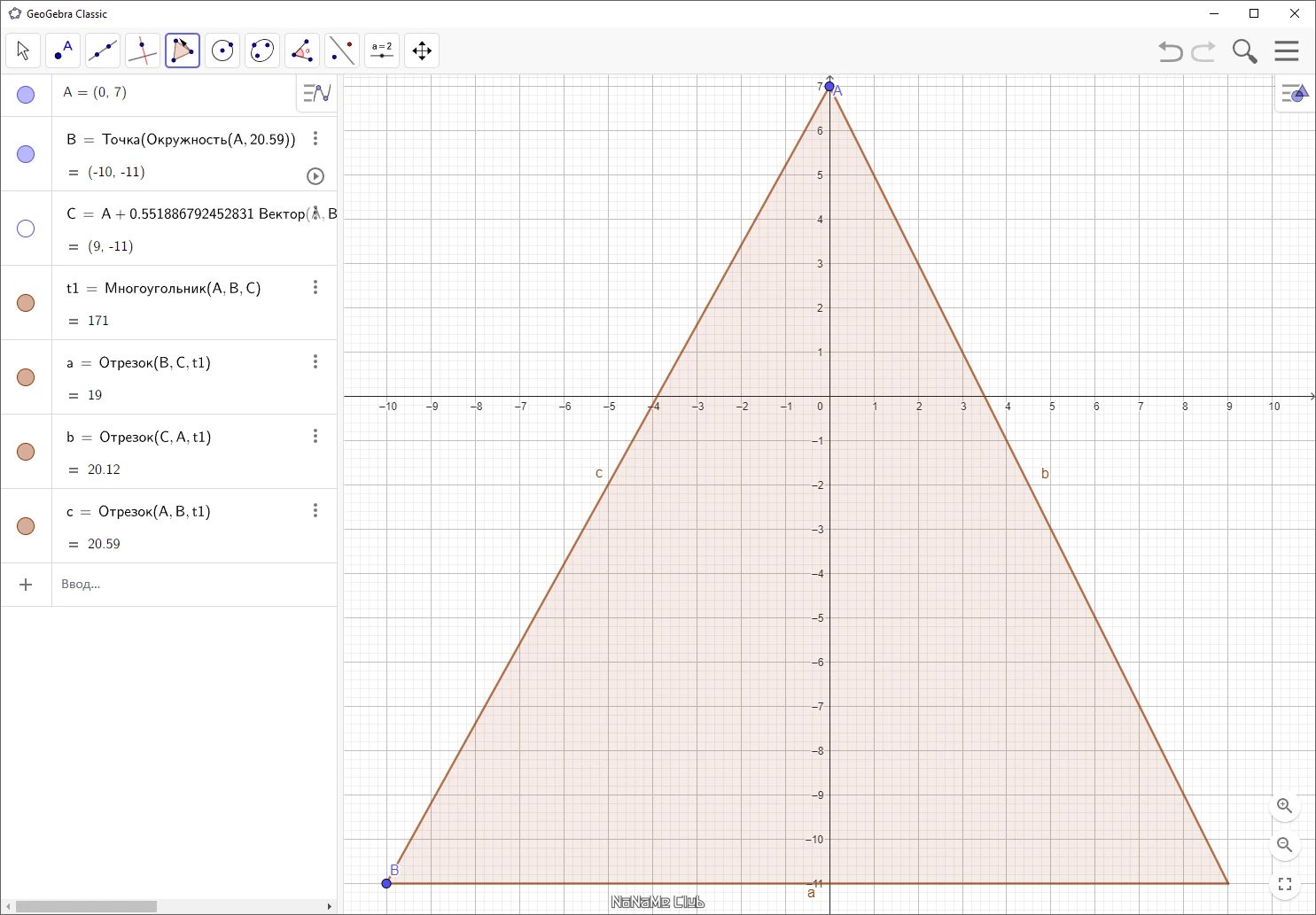Click scrollbar left arrow in algebra panel
Viewport: 1316px width, 915px height.
[7, 906]
